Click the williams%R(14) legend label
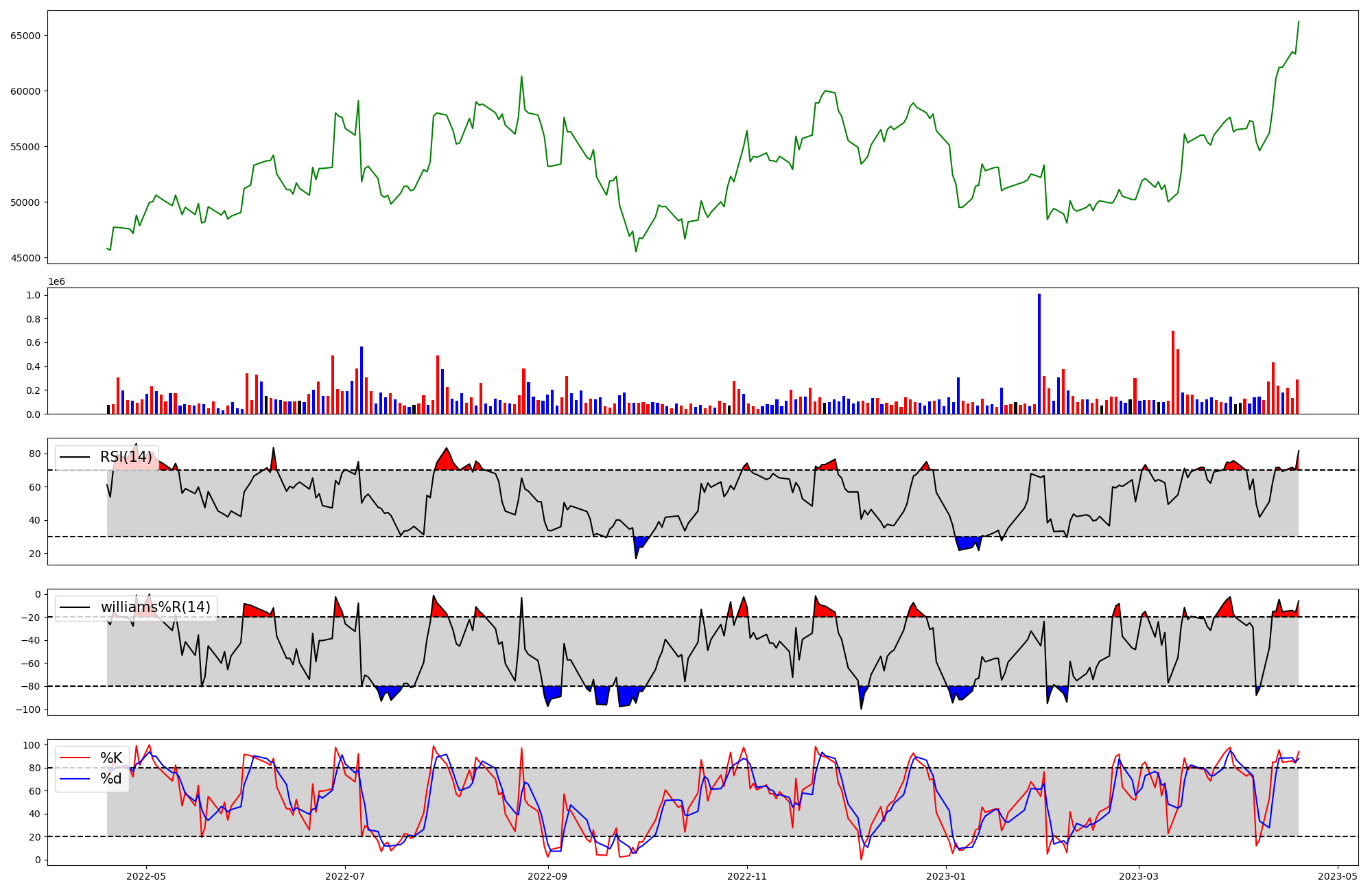 click(156, 607)
